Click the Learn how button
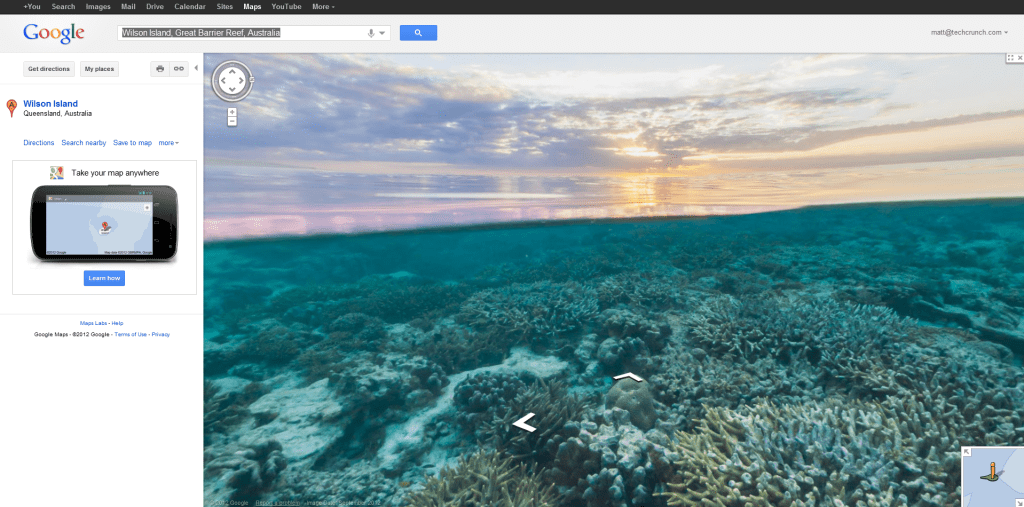1024x507 pixels. point(104,278)
